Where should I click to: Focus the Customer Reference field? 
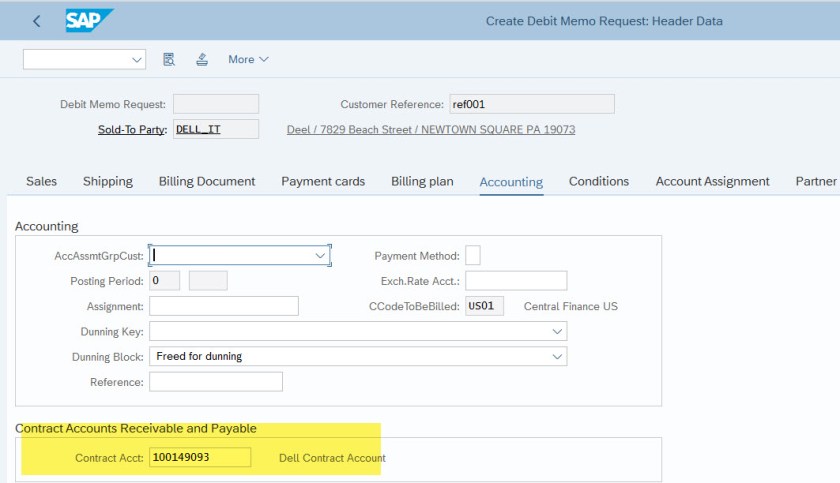531,104
